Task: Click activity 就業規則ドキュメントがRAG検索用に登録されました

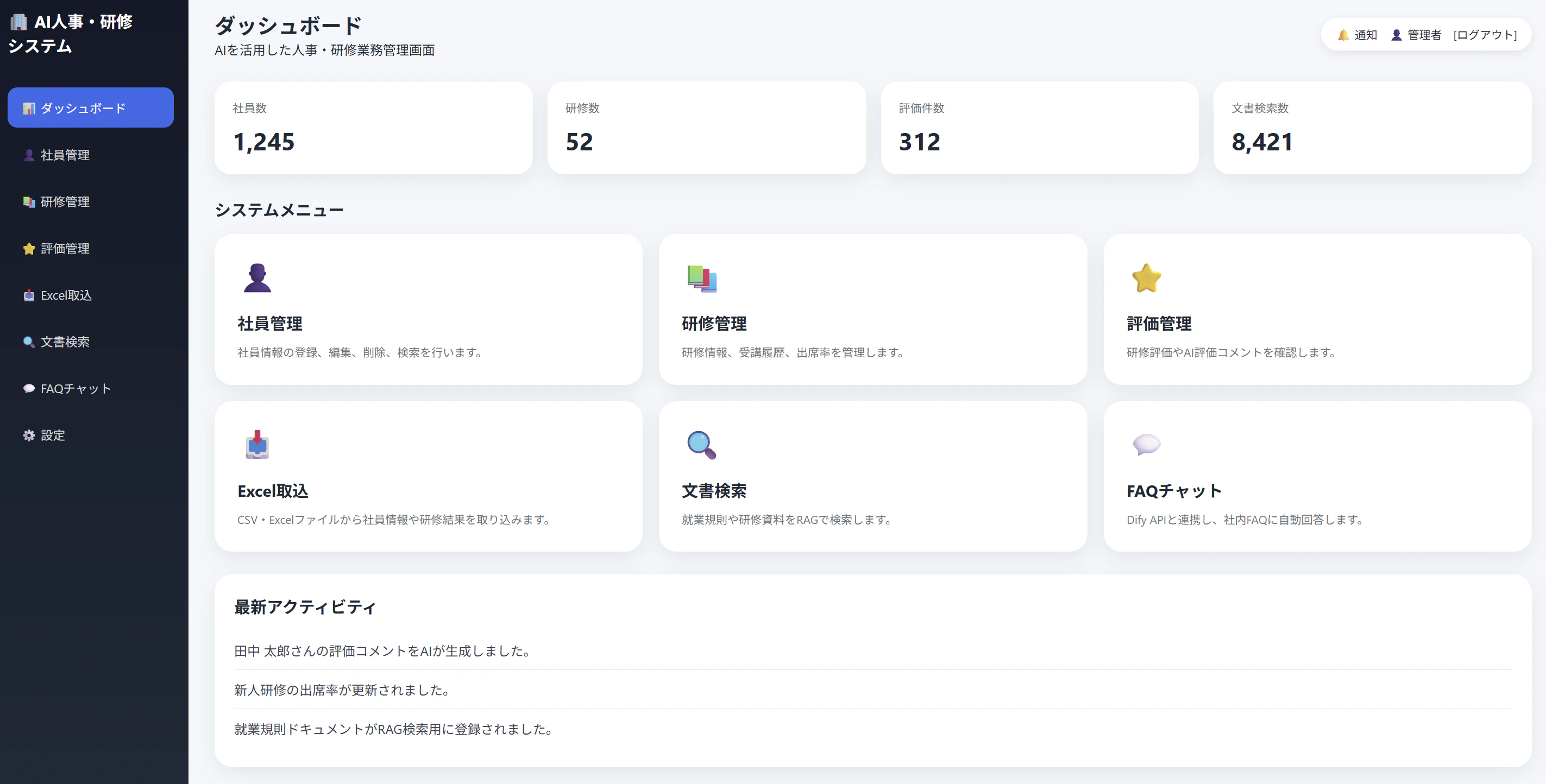Action: click(x=393, y=729)
